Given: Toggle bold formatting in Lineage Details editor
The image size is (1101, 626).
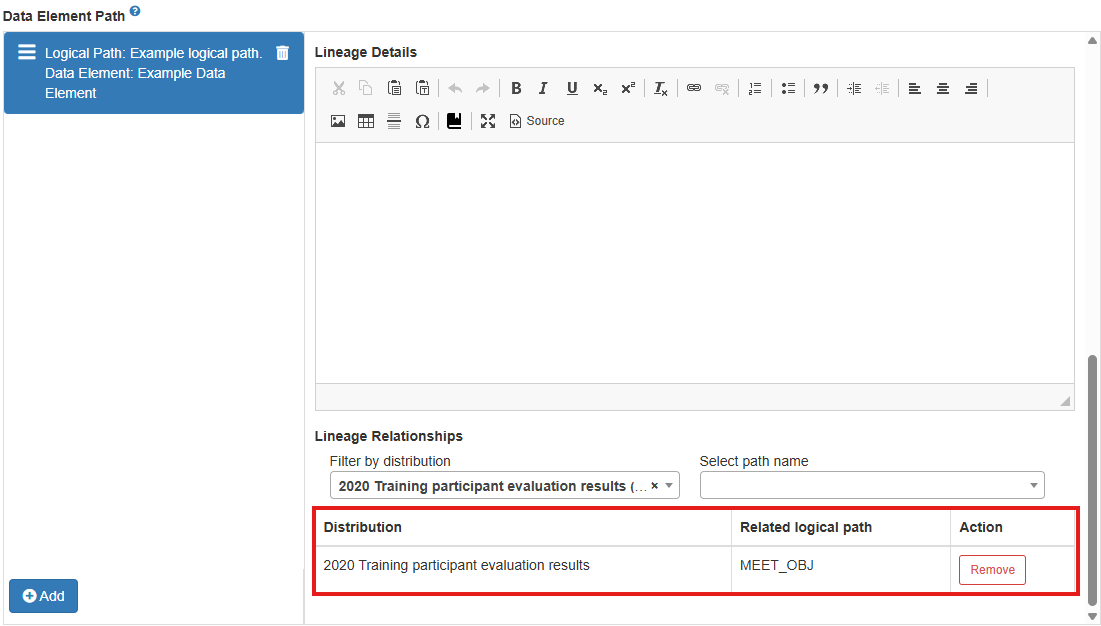Looking at the screenshot, I should pos(516,88).
